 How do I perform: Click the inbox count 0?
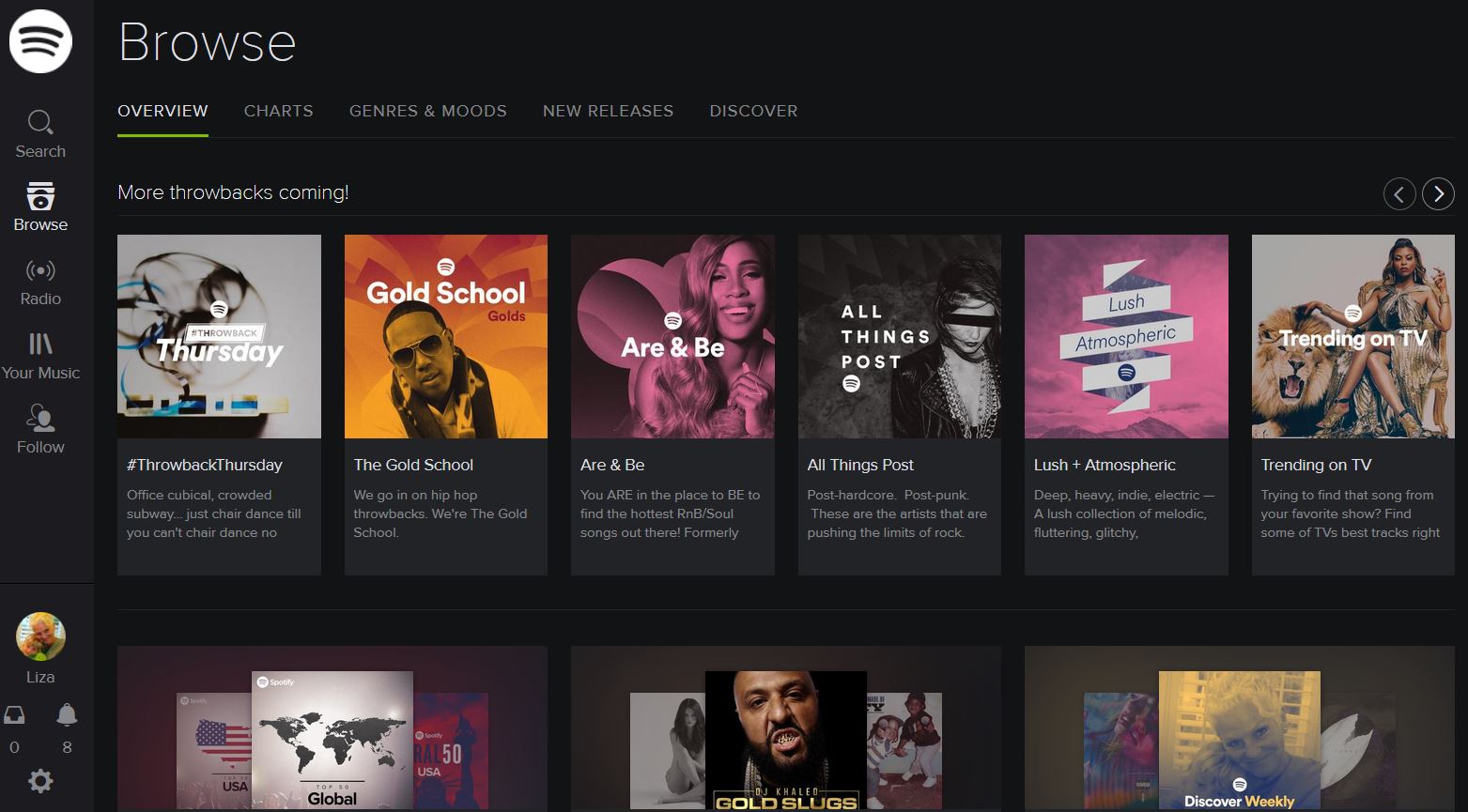[14, 748]
